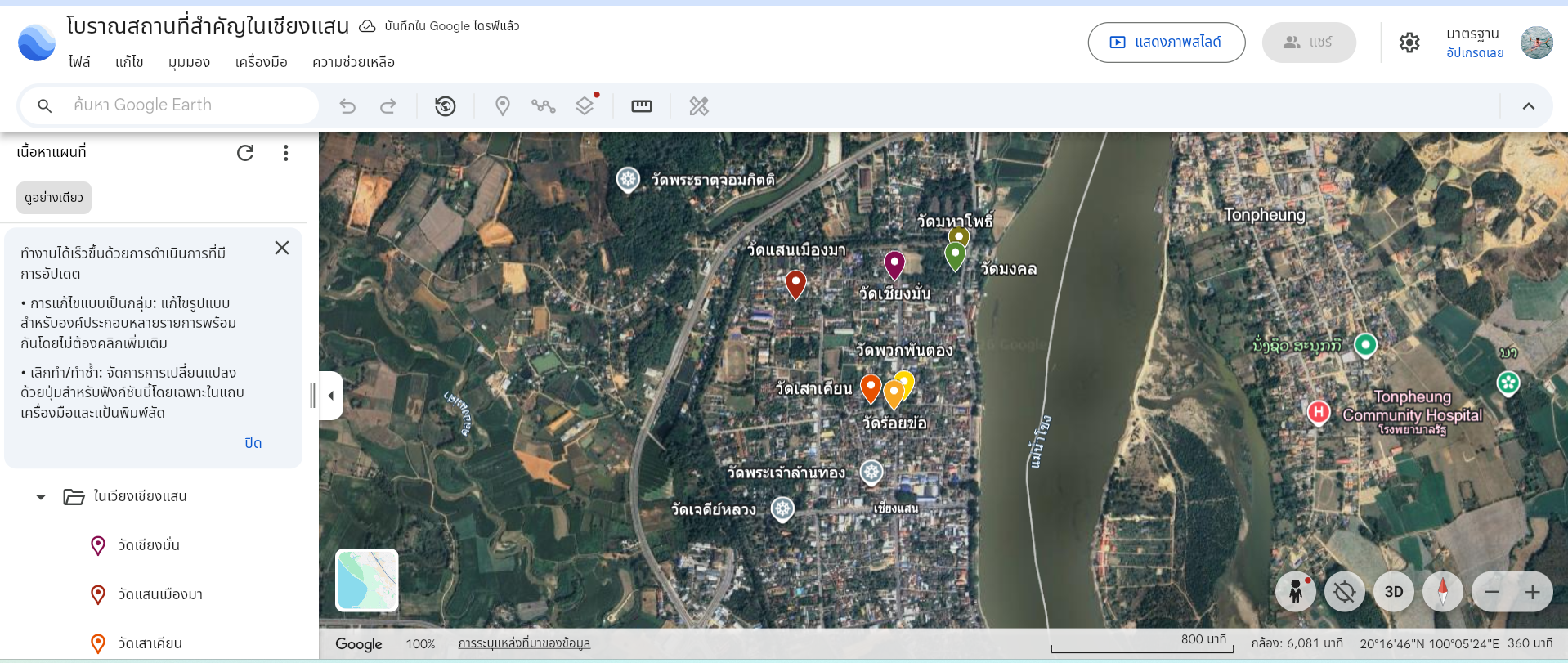
Task: Click the ค้นหา Google Earth search field
Action: tap(188, 105)
